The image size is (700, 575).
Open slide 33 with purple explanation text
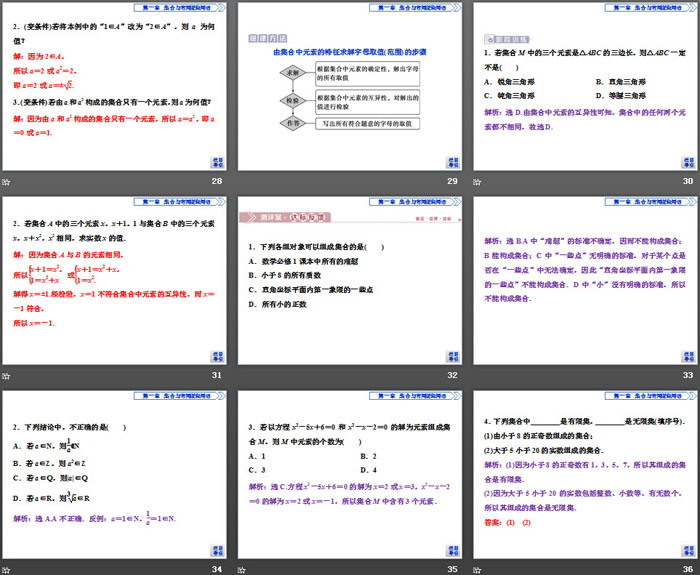[583, 281]
